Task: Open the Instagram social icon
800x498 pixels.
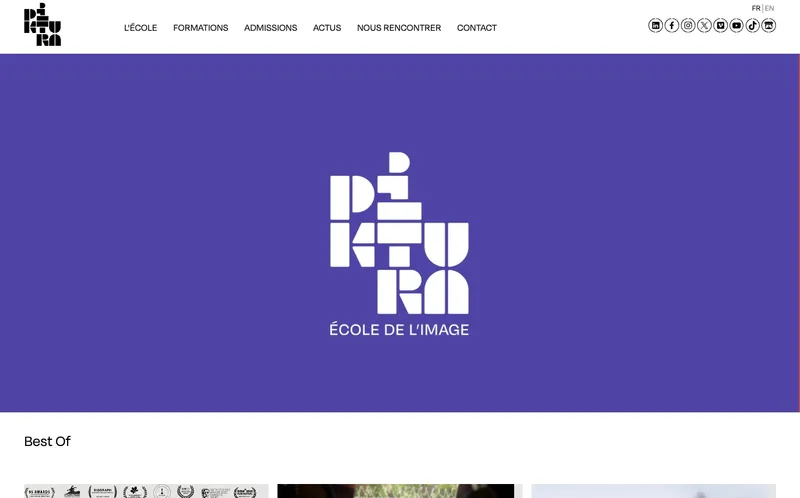Action: 688,25
